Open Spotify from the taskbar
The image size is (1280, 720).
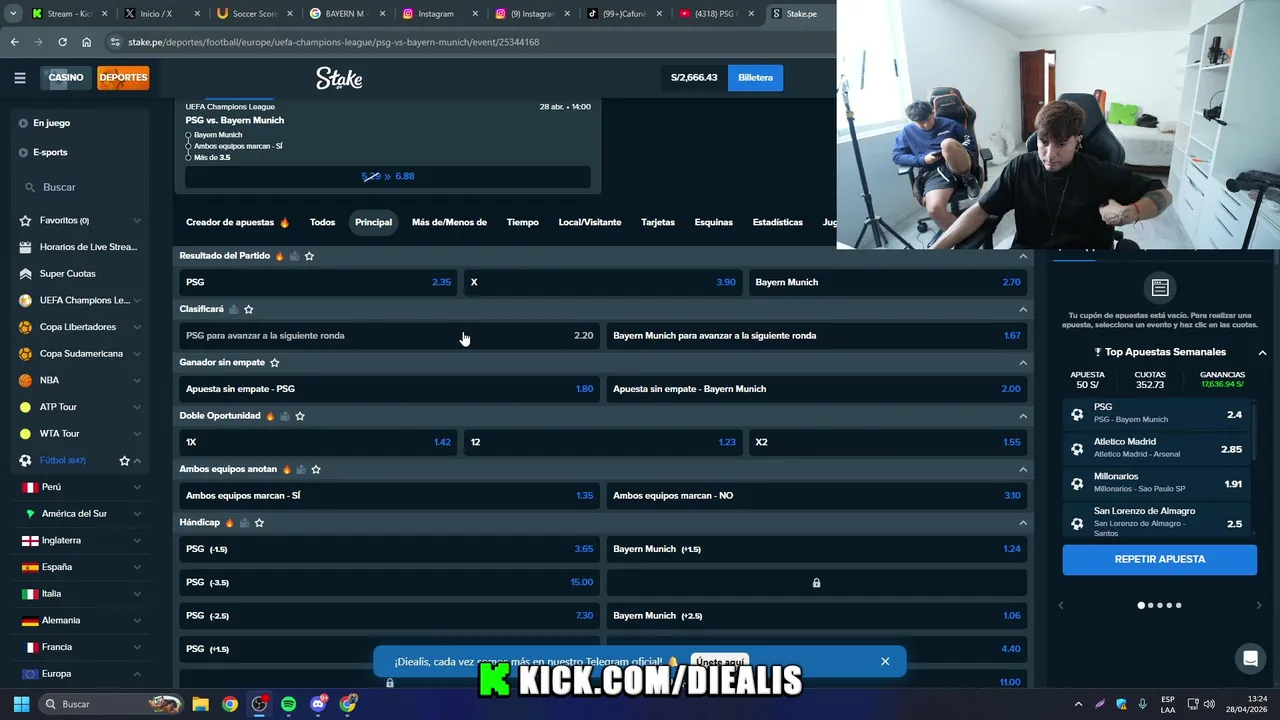pyautogui.click(x=289, y=704)
